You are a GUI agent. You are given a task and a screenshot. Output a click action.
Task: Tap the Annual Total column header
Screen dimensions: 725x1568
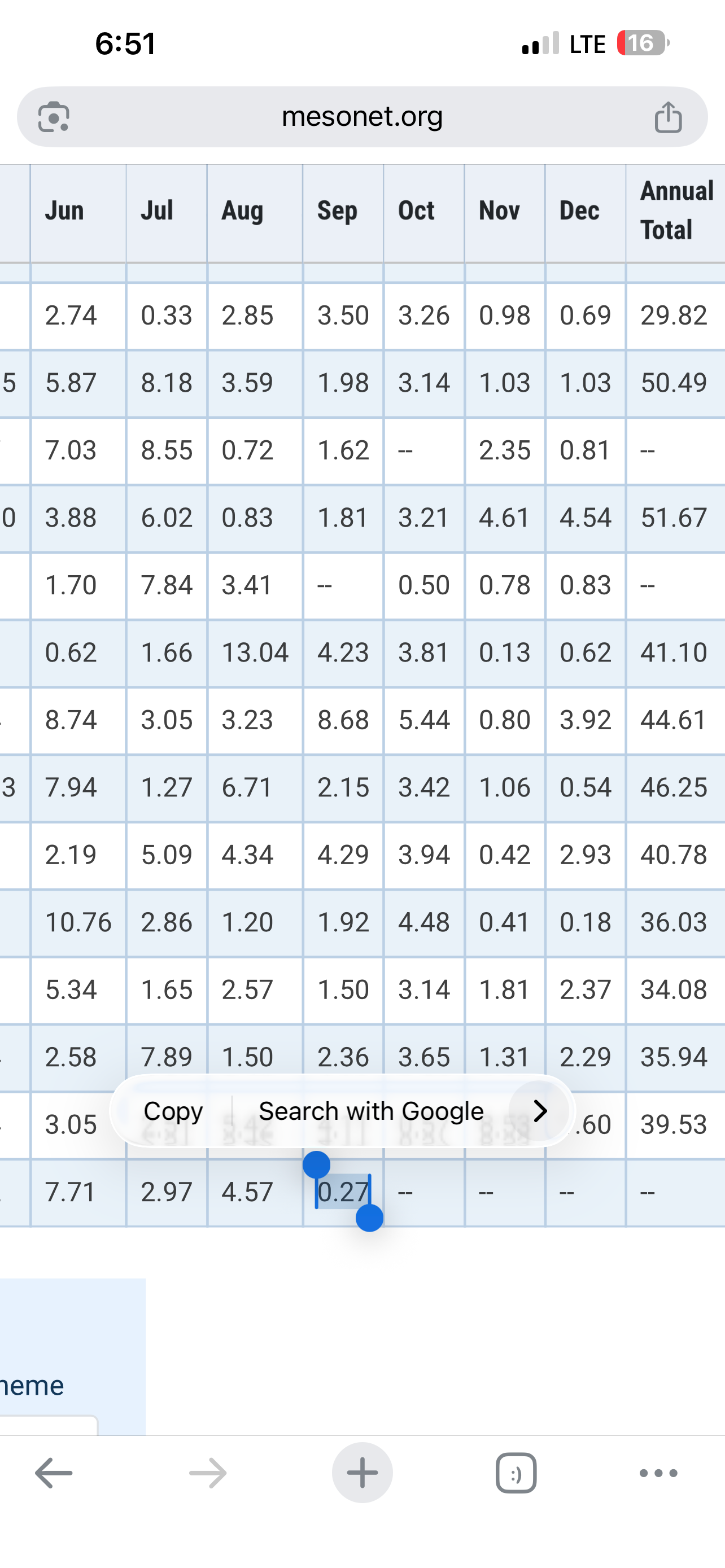pyautogui.click(x=676, y=211)
